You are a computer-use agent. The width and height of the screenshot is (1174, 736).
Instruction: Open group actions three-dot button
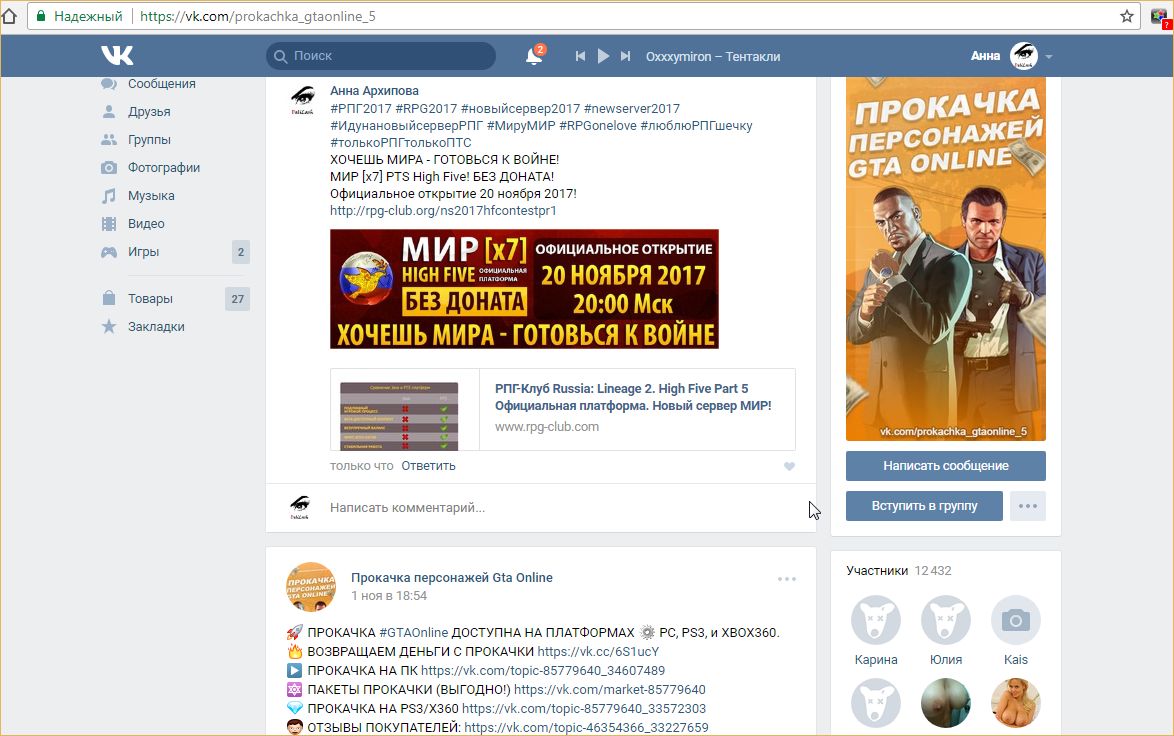[x=1028, y=506]
